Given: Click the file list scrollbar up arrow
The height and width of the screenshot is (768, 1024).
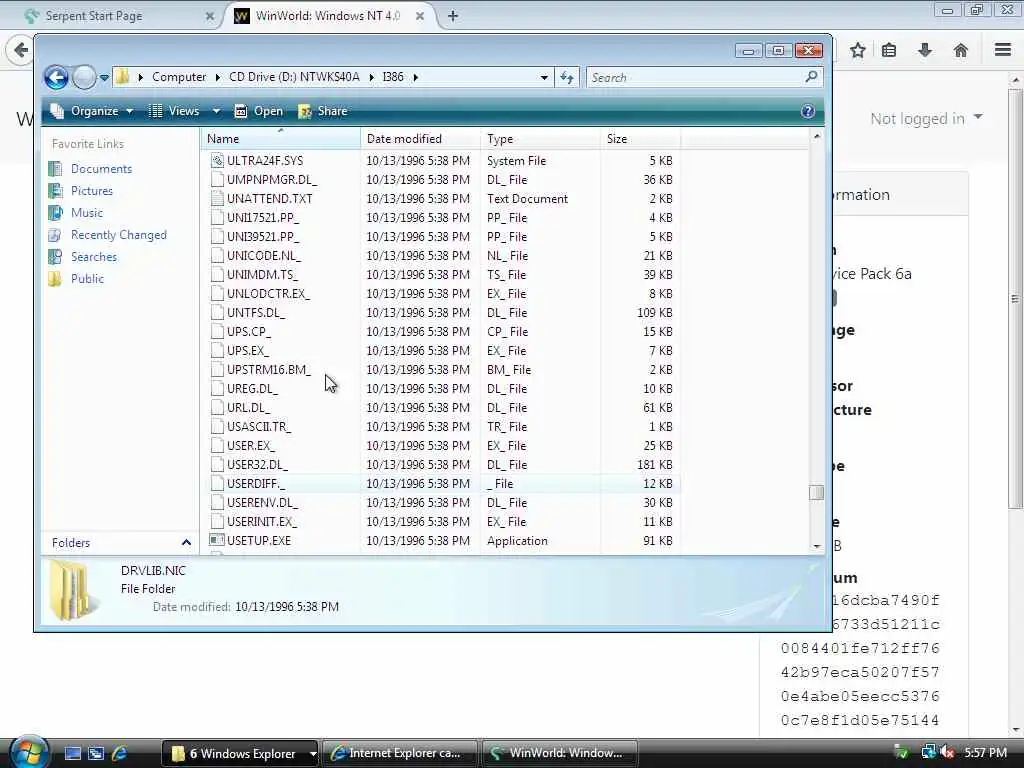Looking at the screenshot, I should pos(816,136).
